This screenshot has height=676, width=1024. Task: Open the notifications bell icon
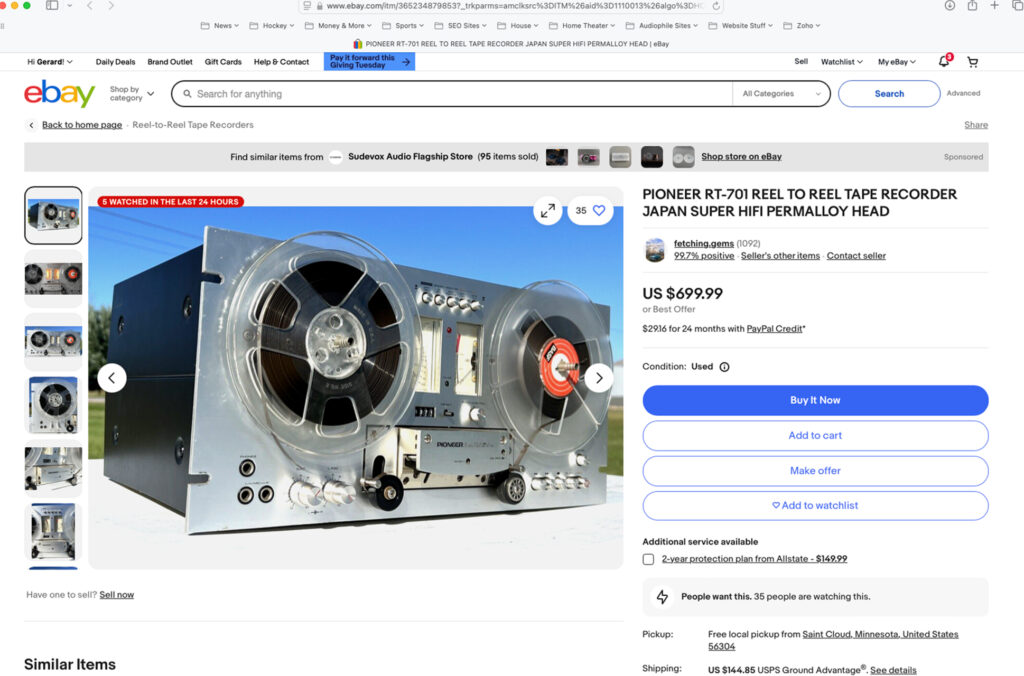coord(944,61)
